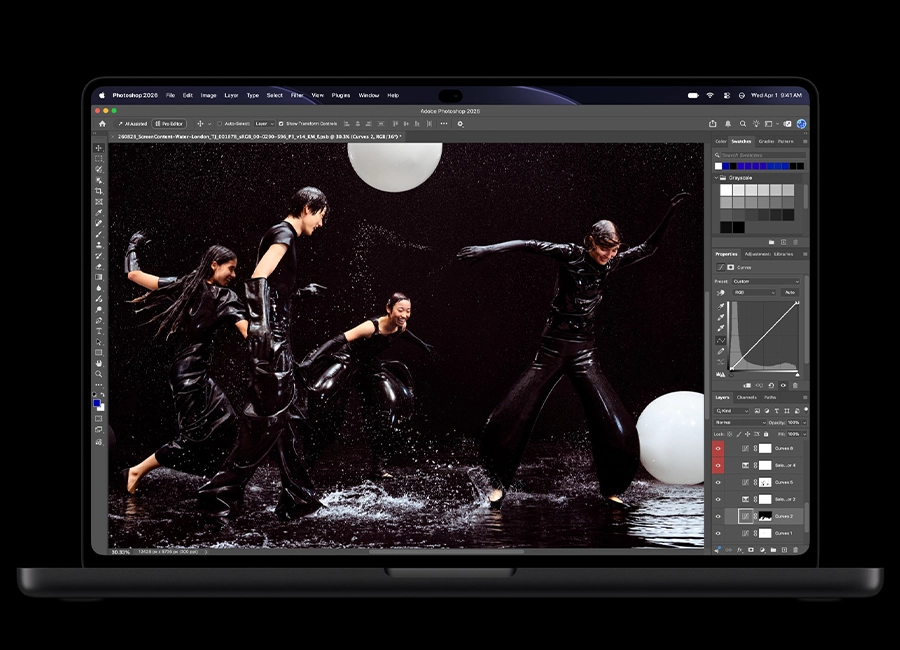Screen dimensions: 900x650
Task: Select the pencil draw curve tool
Action: (x=721, y=351)
